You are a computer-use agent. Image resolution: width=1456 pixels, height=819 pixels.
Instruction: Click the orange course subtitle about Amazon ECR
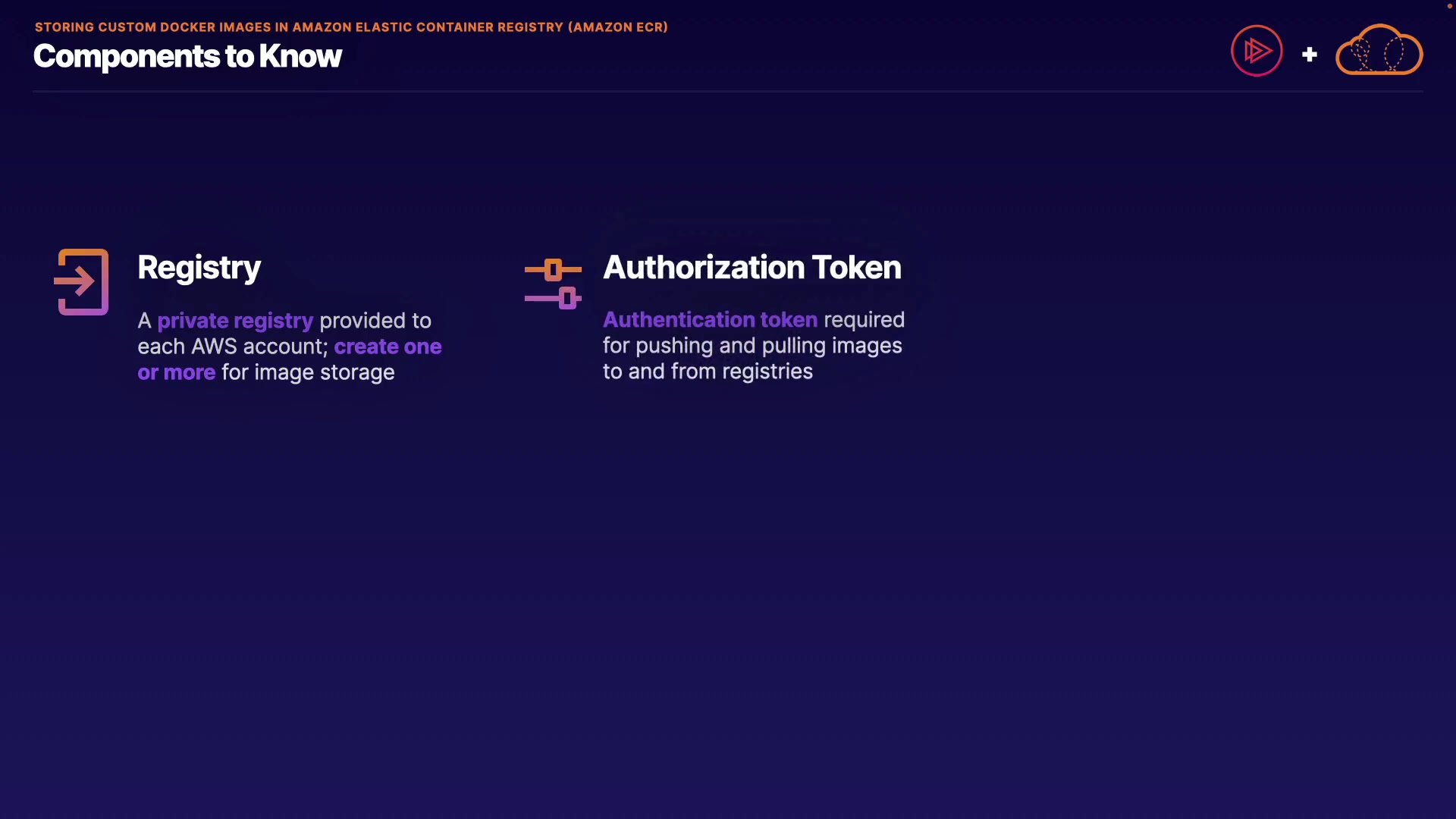pos(351,27)
